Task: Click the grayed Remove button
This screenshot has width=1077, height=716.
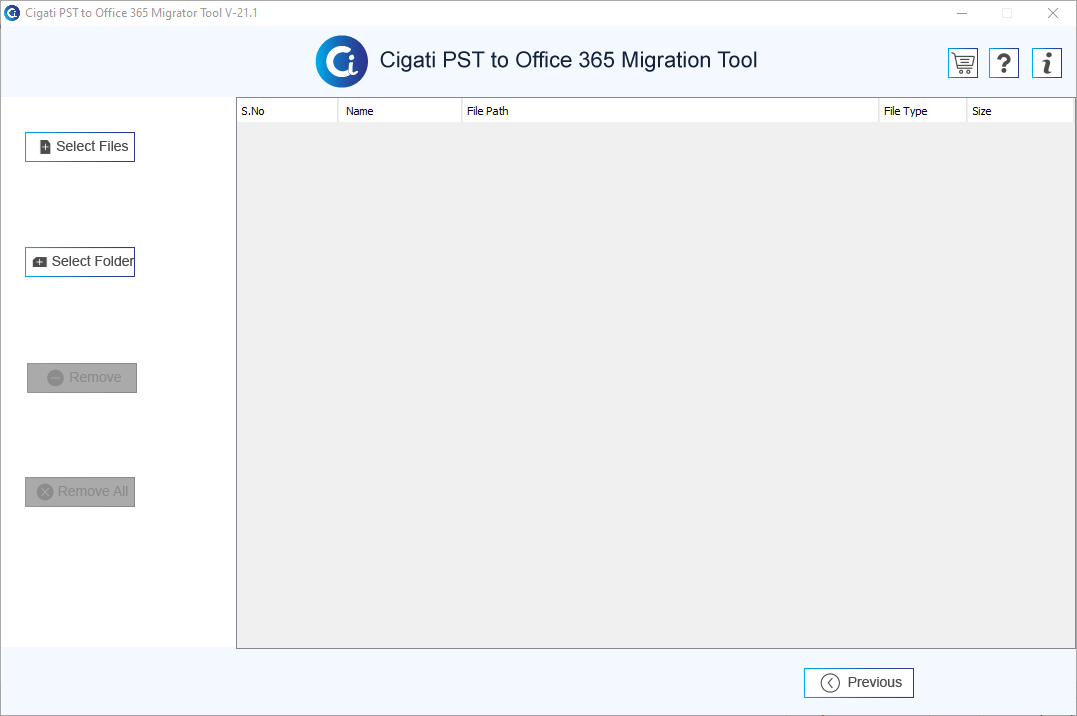Action: (x=82, y=378)
